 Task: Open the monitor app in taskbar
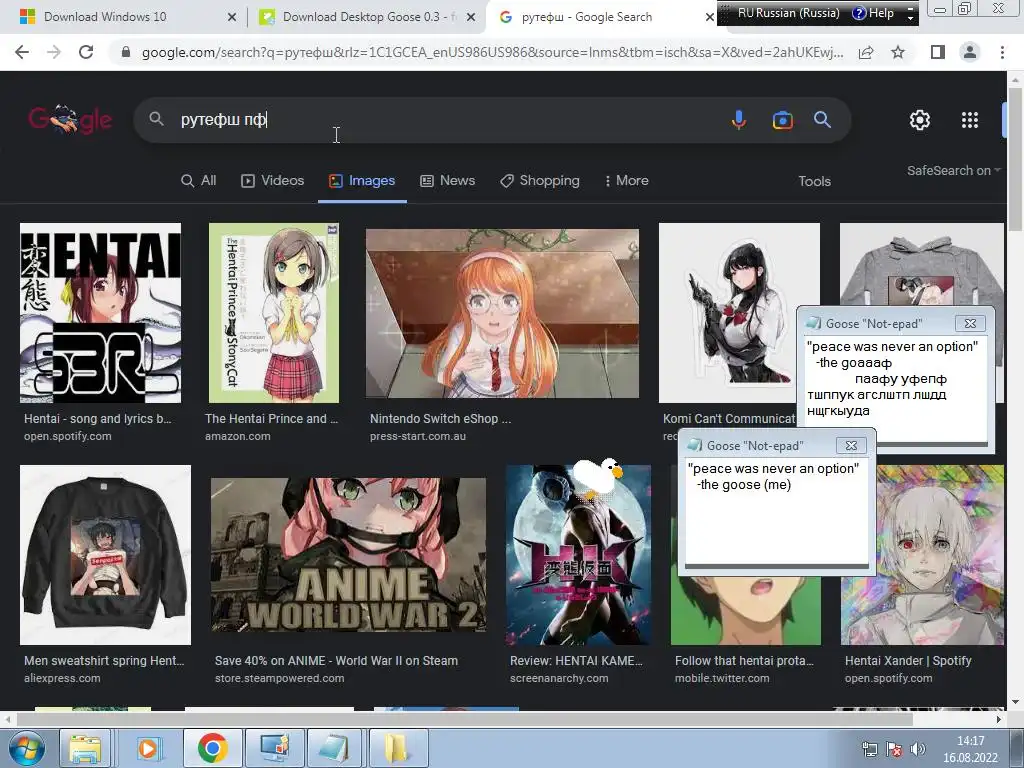(274, 748)
